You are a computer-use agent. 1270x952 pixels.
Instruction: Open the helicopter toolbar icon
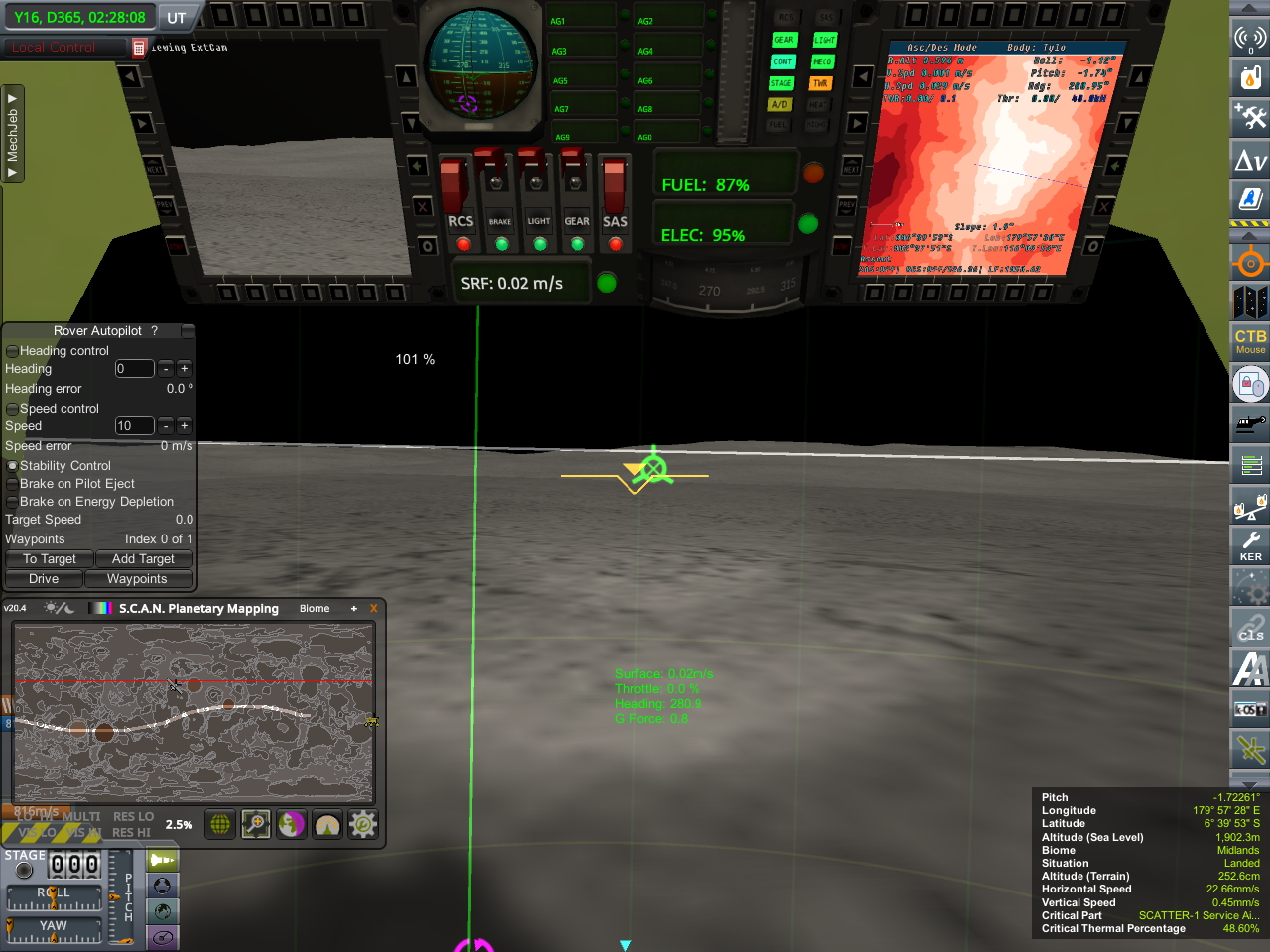(1250, 423)
